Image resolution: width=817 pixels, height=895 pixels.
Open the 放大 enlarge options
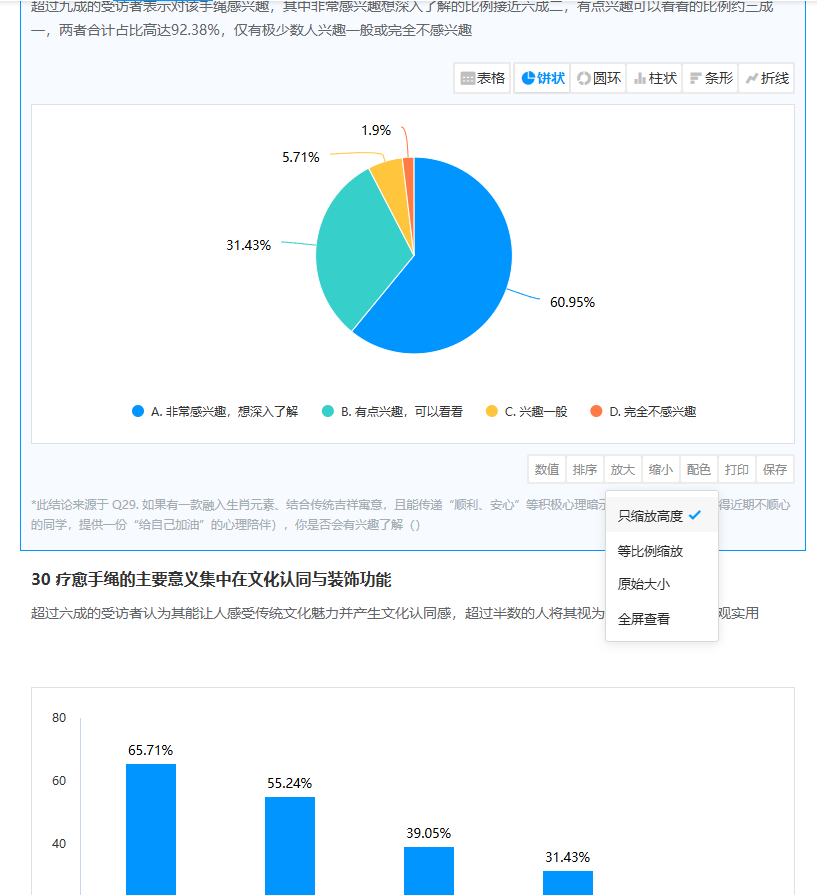623,469
